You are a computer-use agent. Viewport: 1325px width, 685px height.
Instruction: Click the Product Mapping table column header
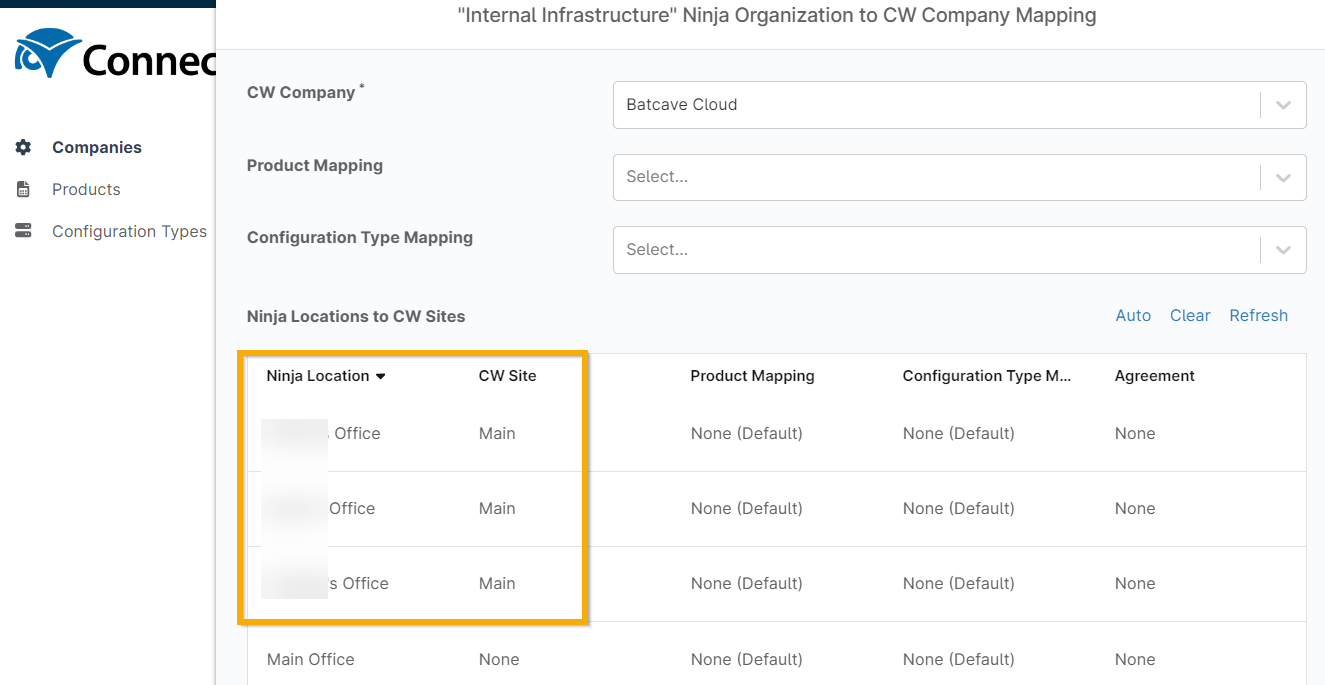(752, 376)
